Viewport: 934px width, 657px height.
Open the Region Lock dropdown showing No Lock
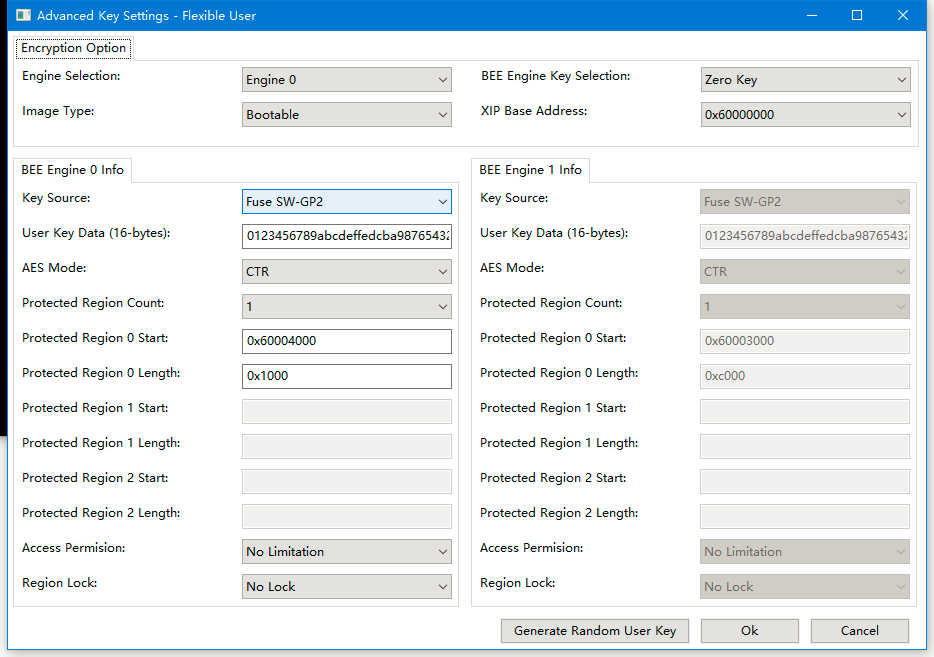point(346,586)
